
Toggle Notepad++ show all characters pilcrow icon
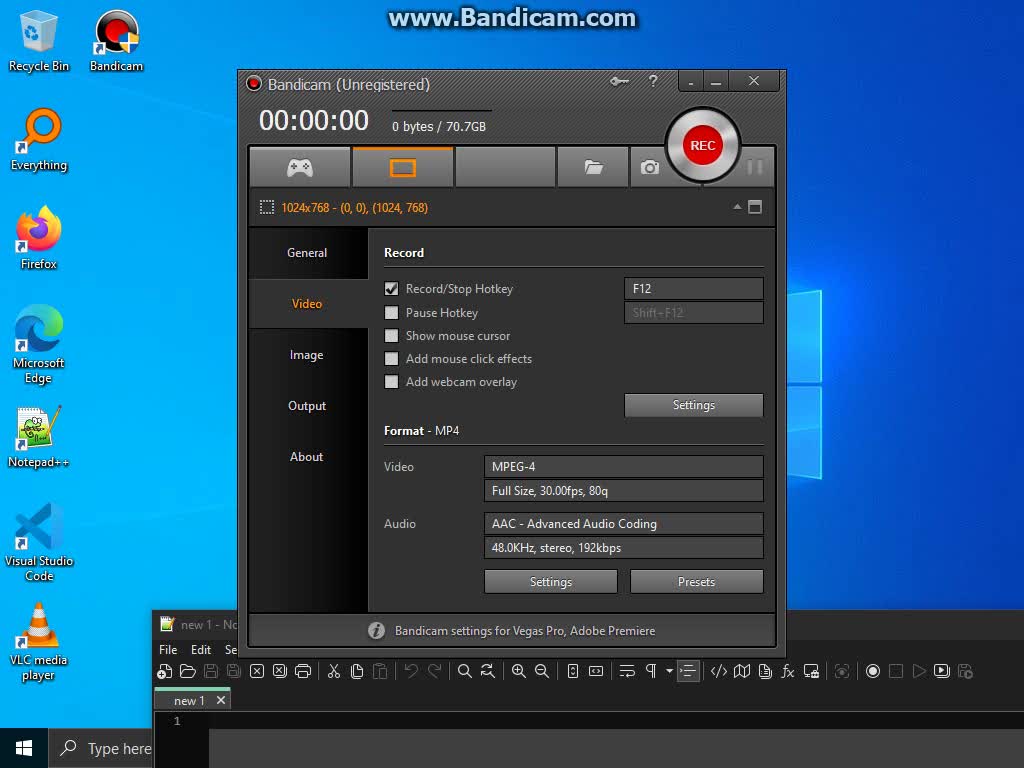click(x=651, y=671)
